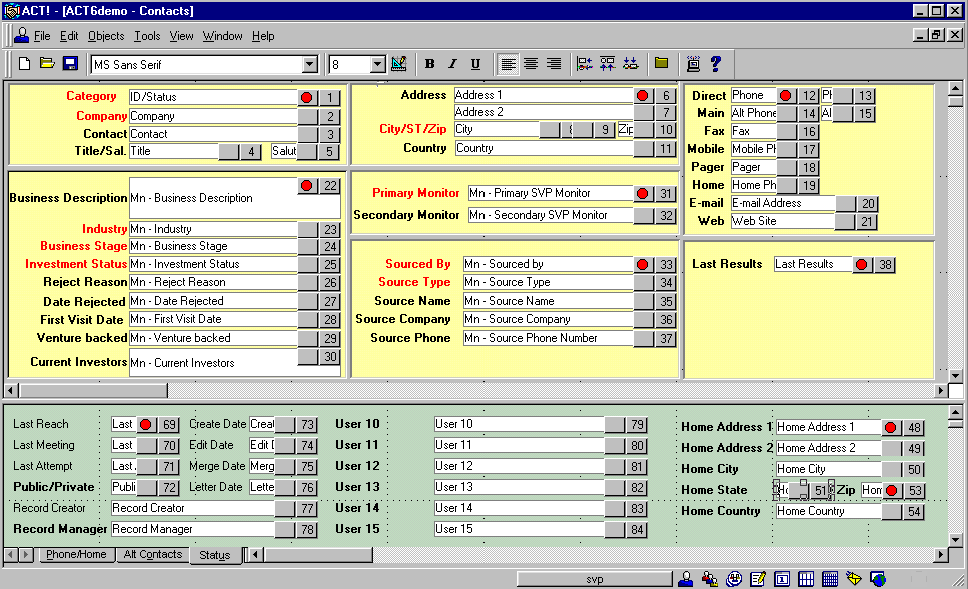This screenshot has height=589, width=968.
Task: Toggle underline formatting
Action: (475, 64)
